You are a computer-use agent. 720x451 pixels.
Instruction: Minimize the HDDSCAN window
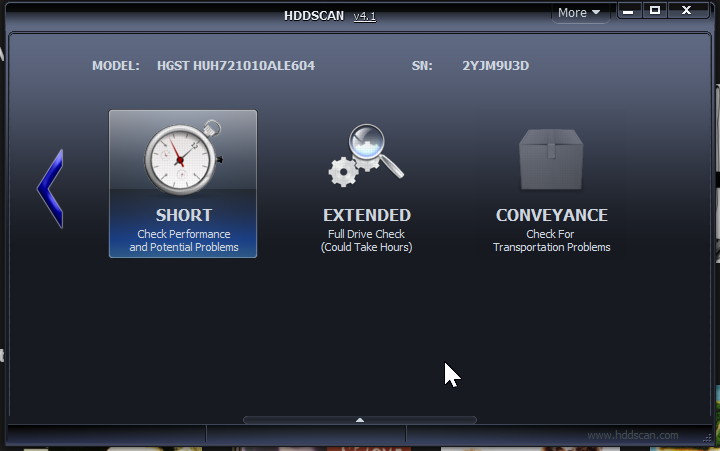pyautogui.click(x=628, y=11)
